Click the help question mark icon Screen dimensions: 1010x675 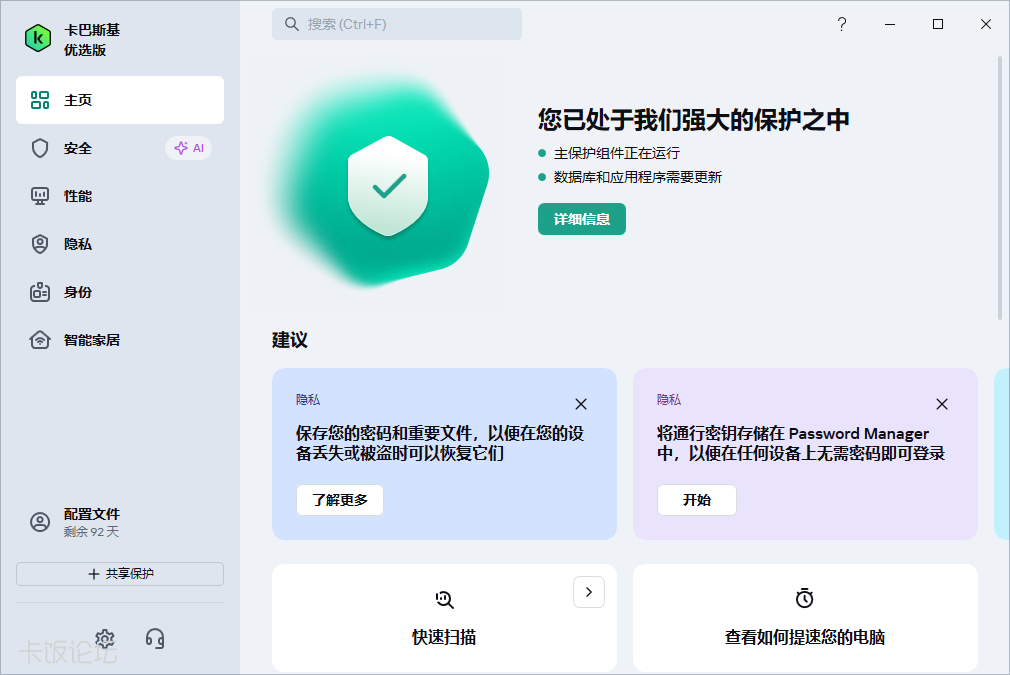(x=842, y=24)
